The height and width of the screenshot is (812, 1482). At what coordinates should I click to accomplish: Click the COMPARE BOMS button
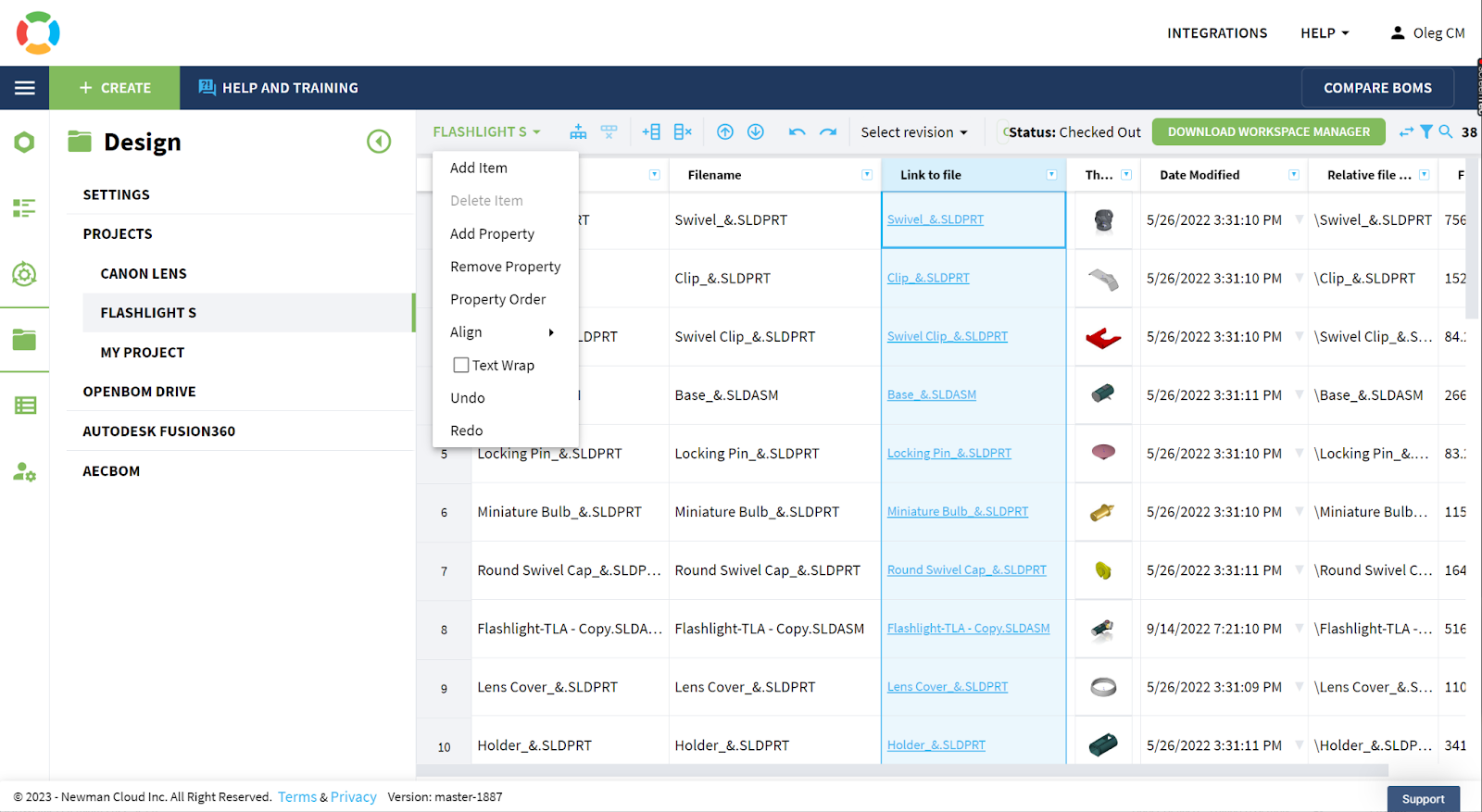click(1377, 88)
